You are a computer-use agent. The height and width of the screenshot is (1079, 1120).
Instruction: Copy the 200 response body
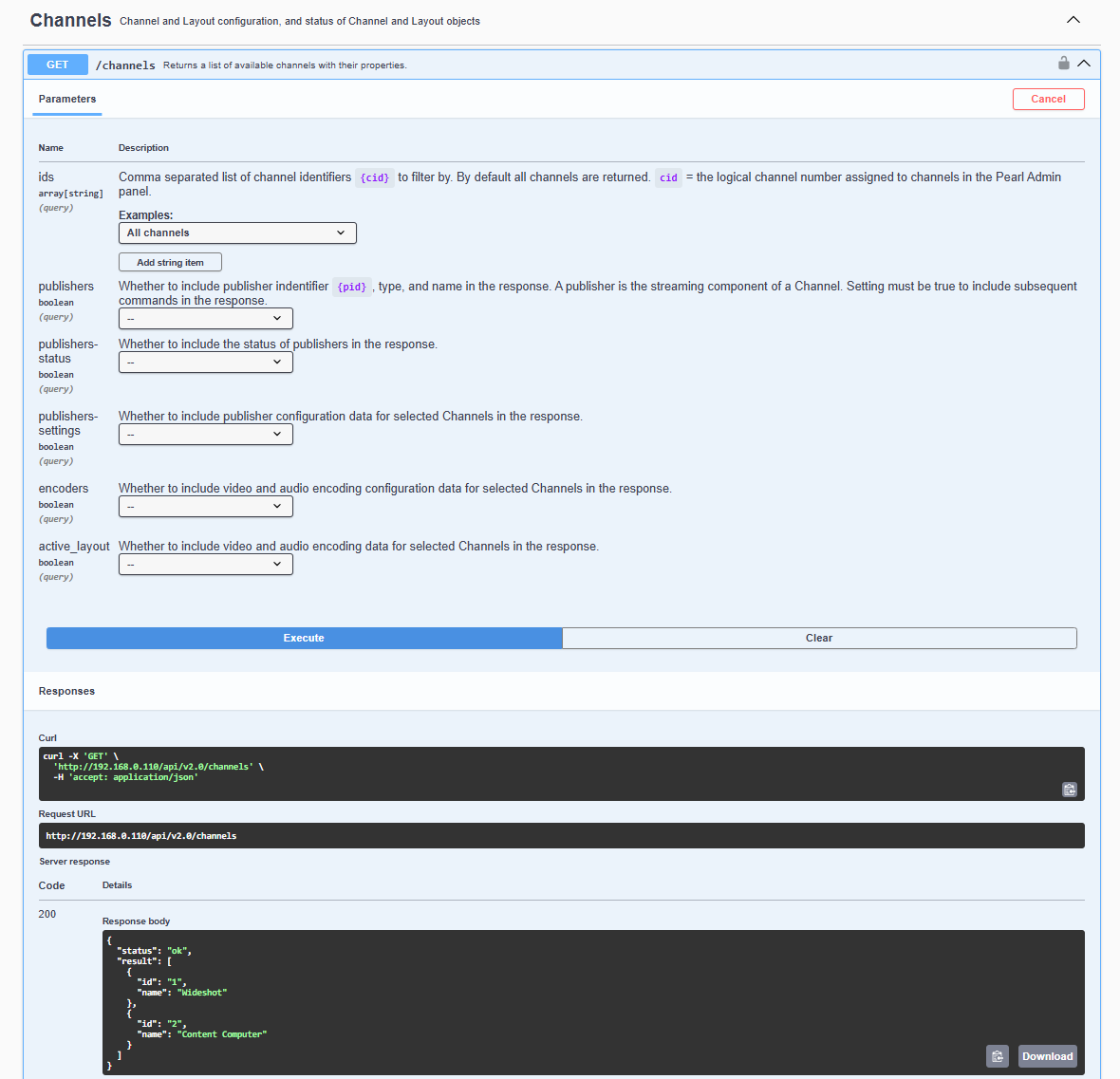pos(997,1055)
